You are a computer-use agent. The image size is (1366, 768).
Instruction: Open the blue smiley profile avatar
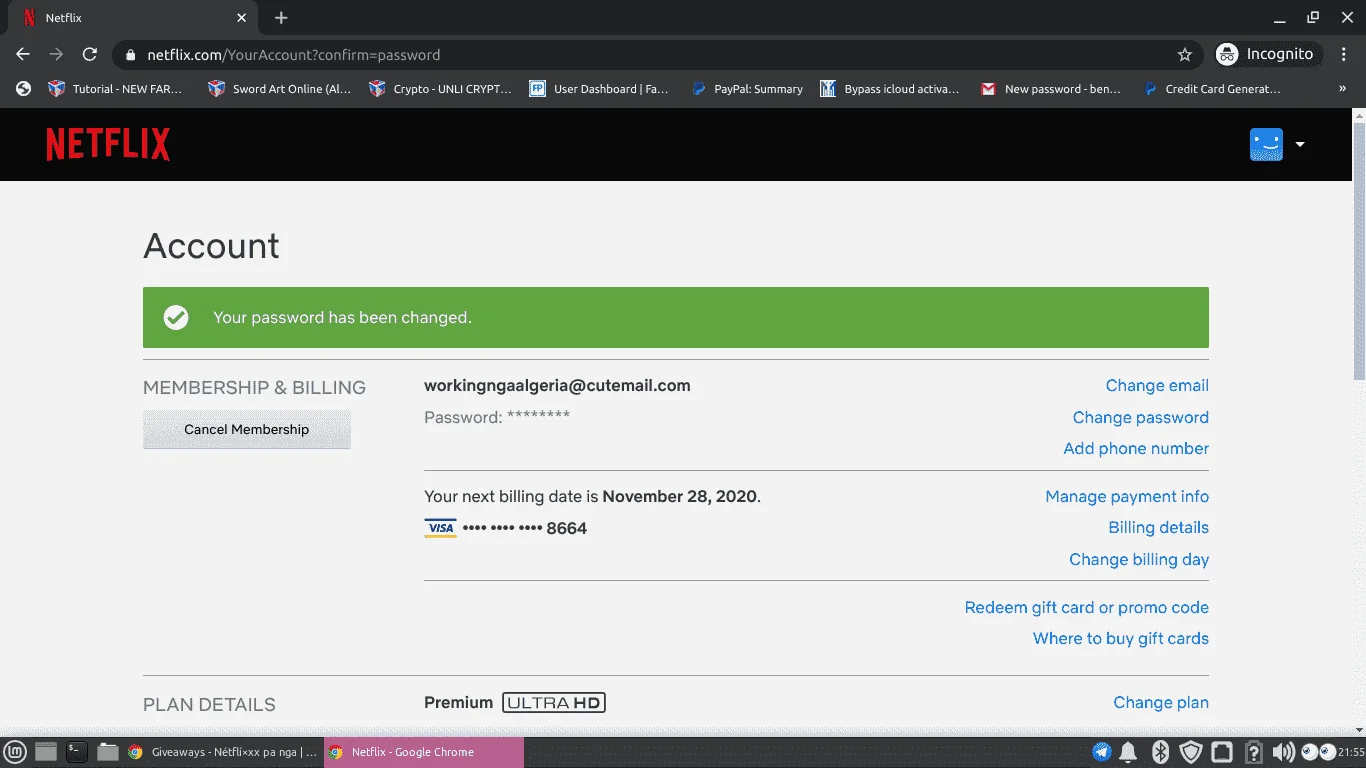[1266, 144]
